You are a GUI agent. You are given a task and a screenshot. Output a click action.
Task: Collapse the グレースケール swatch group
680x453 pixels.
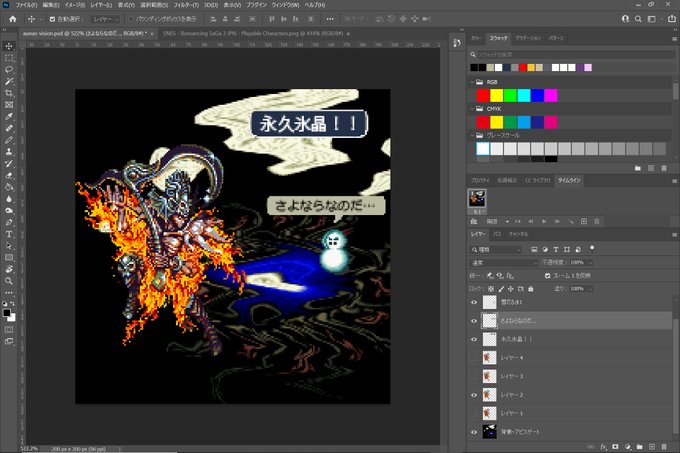(x=472, y=135)
